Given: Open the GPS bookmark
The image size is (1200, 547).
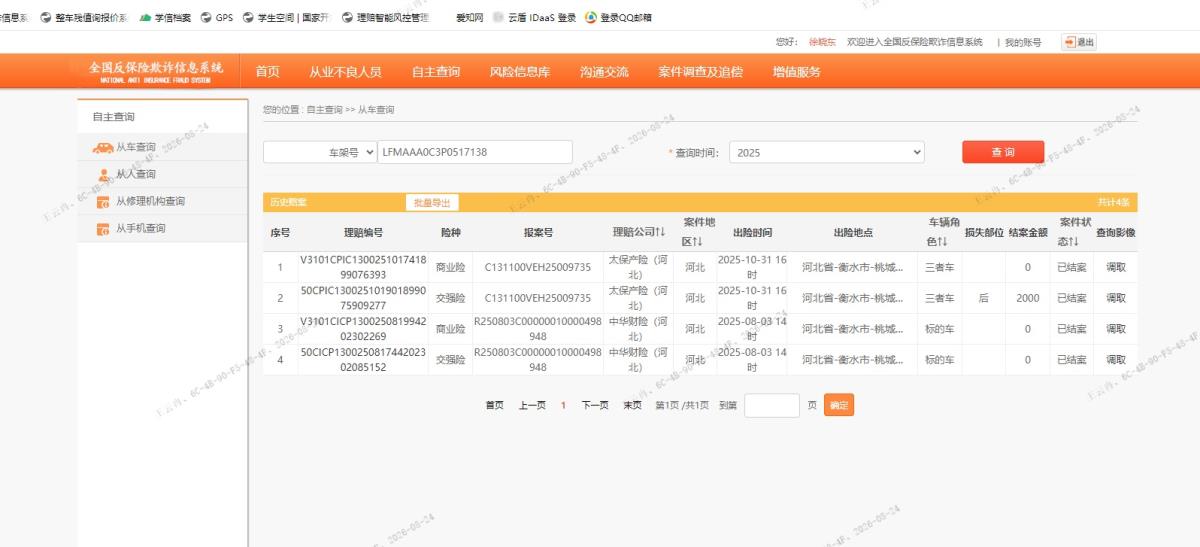Looking at the screenshot, I should (x=217, y=17).
